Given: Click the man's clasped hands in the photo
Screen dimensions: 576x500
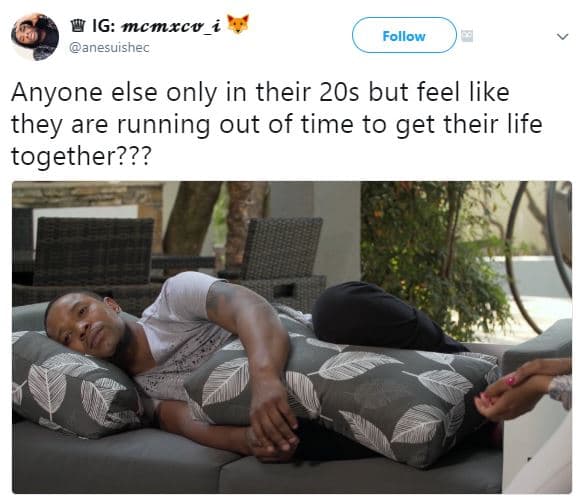Looking at the screenshot, I should (274, 434).
